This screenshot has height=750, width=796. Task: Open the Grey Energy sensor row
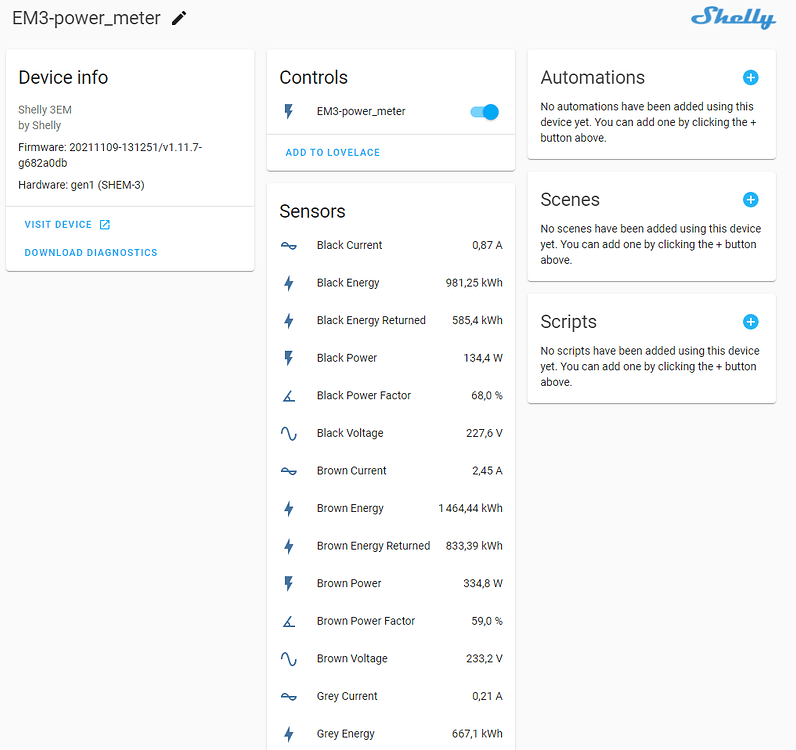pyautogui.click(x=390, y=734)
